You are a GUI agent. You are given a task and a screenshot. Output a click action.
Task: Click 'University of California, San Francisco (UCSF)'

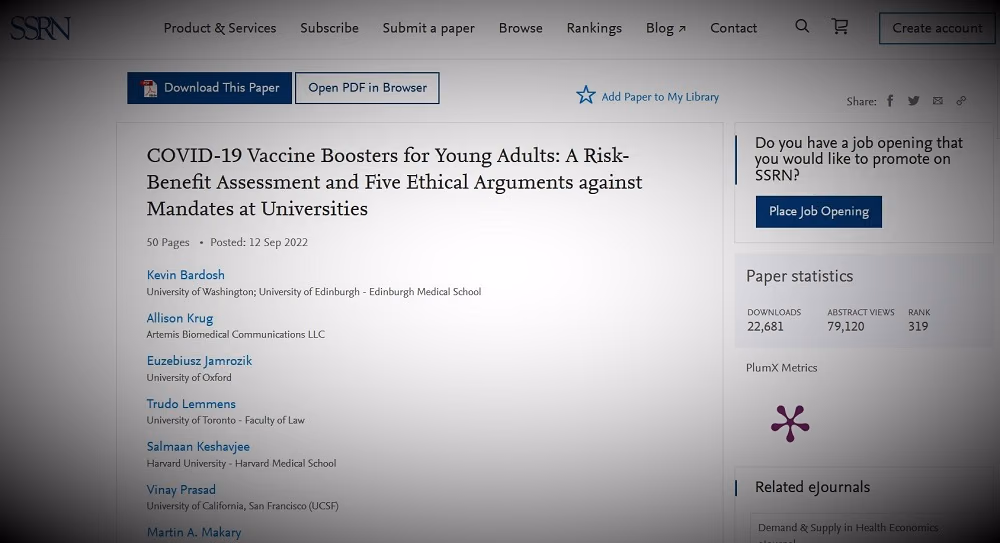coord(242,506)
